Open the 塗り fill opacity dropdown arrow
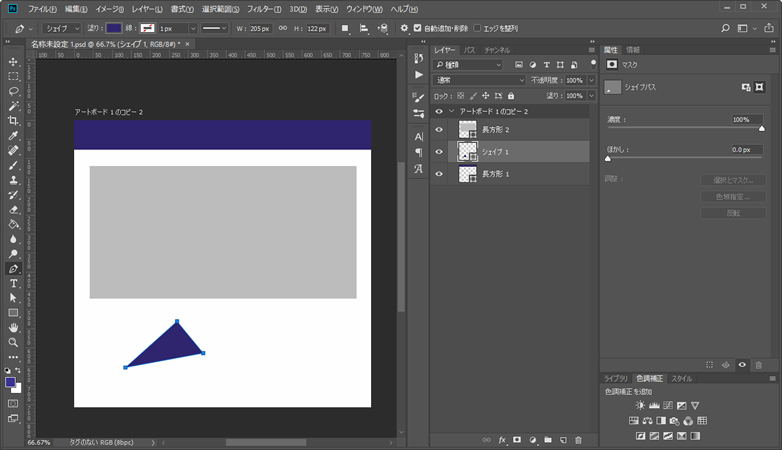The image size is (782, 450). tap(591, 95)
